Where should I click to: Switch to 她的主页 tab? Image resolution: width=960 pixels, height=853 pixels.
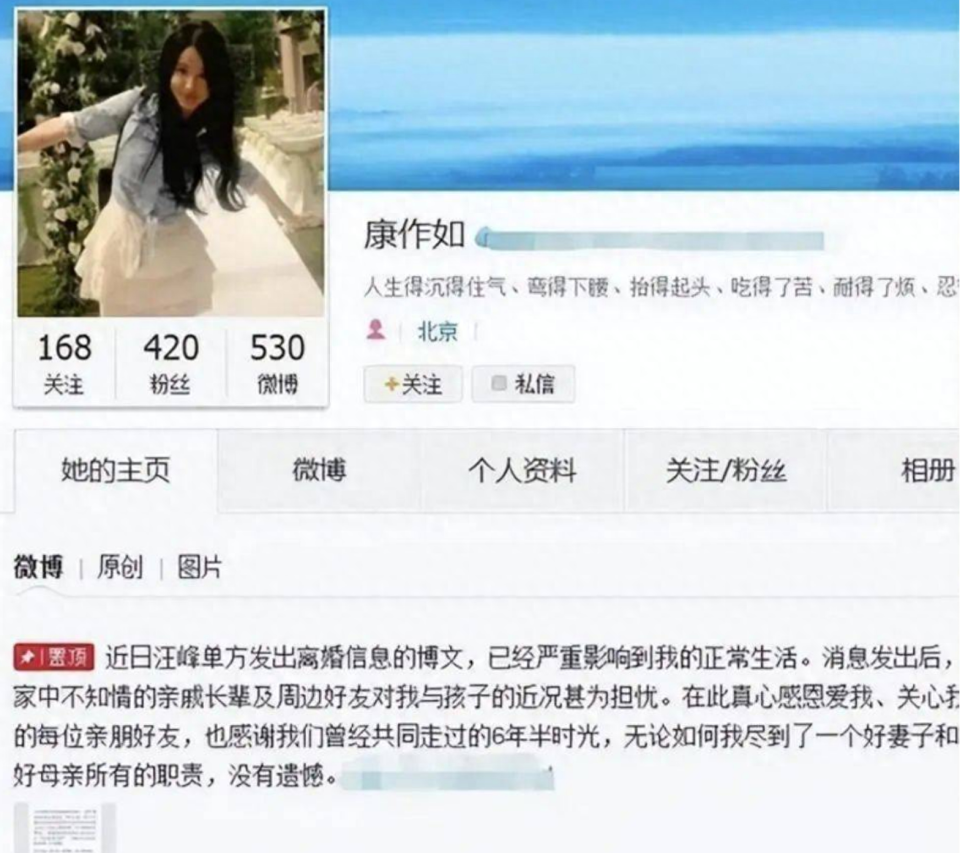[116, 470]
